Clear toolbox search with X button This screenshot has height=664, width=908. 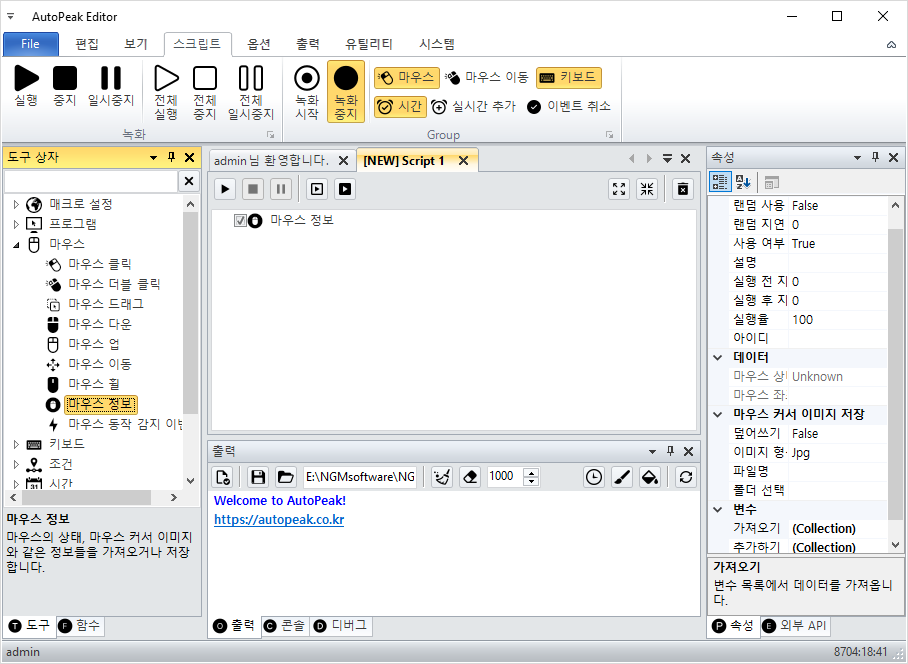point(189,181)
